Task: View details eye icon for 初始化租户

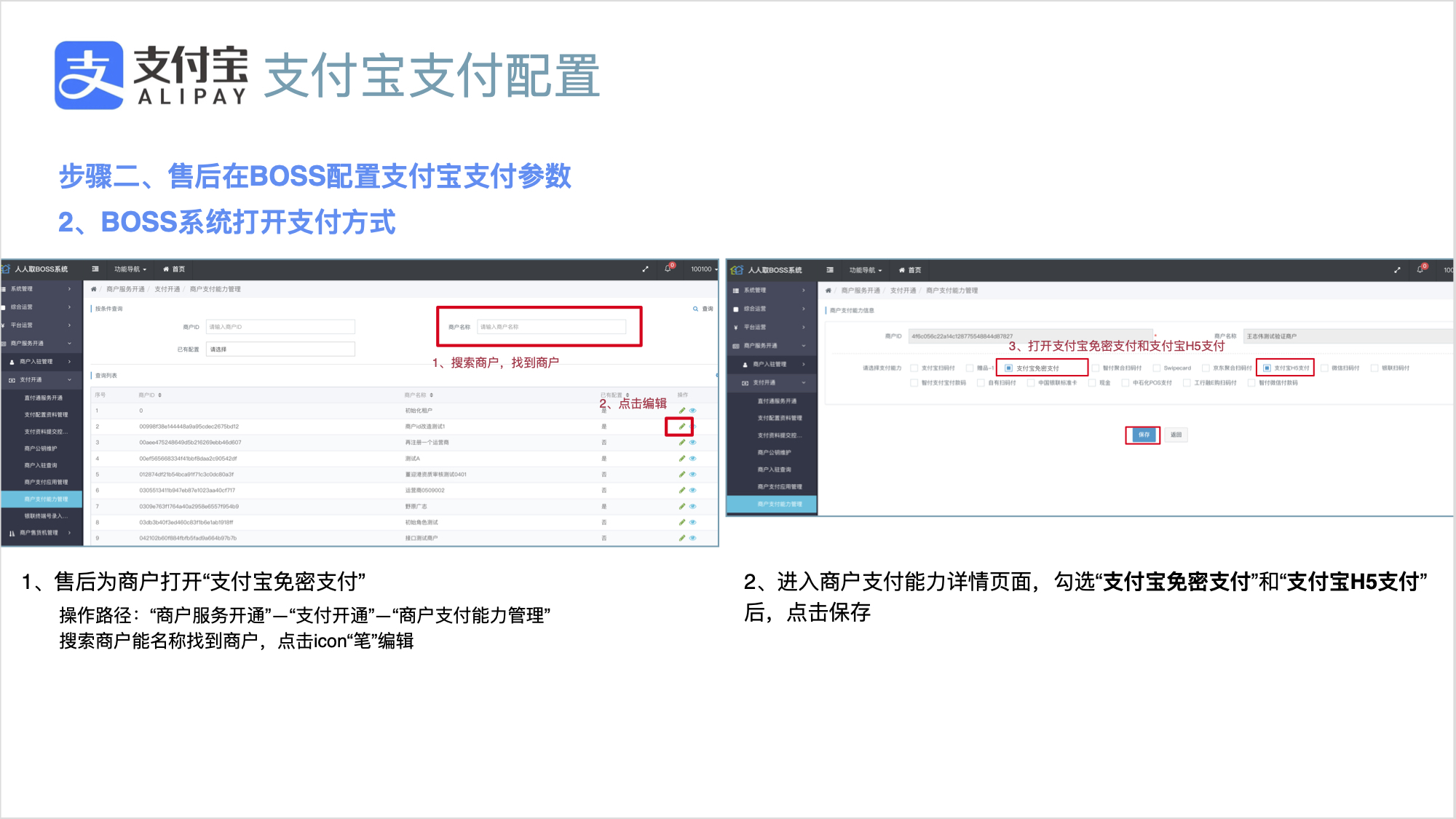Action: [x=693, y=411]
